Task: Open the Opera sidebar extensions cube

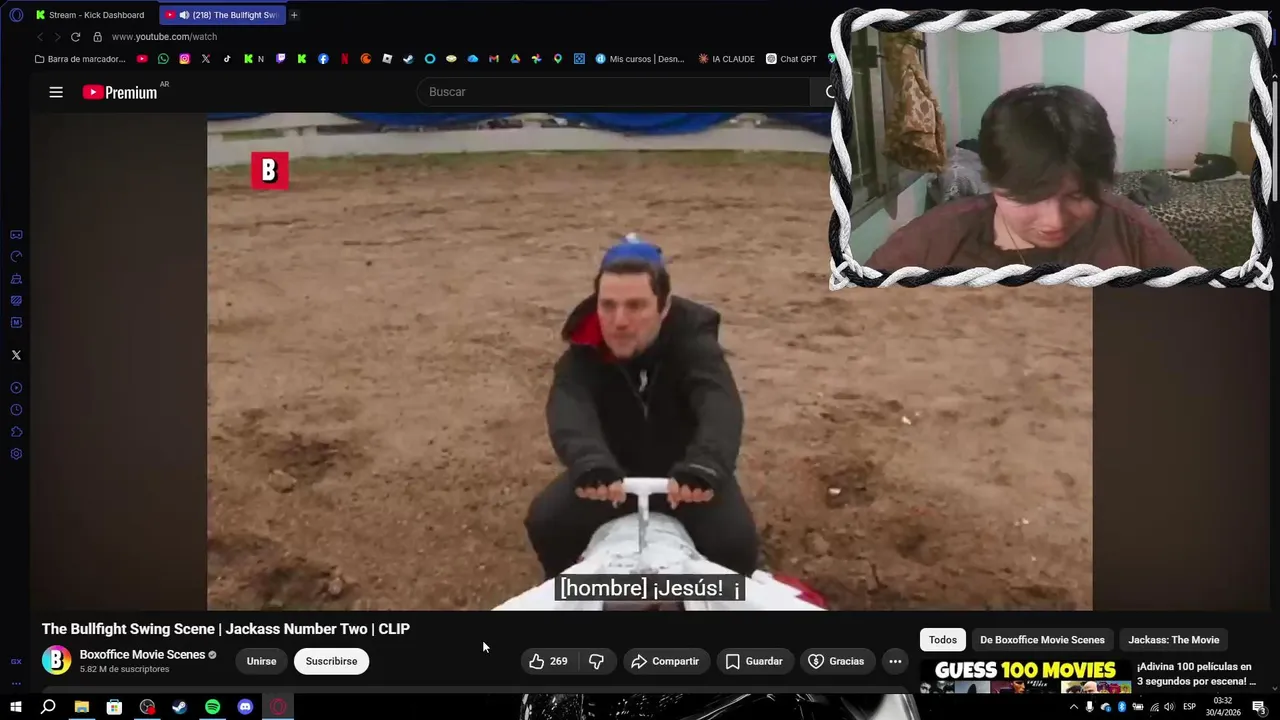Action: [x=16, y=432]
